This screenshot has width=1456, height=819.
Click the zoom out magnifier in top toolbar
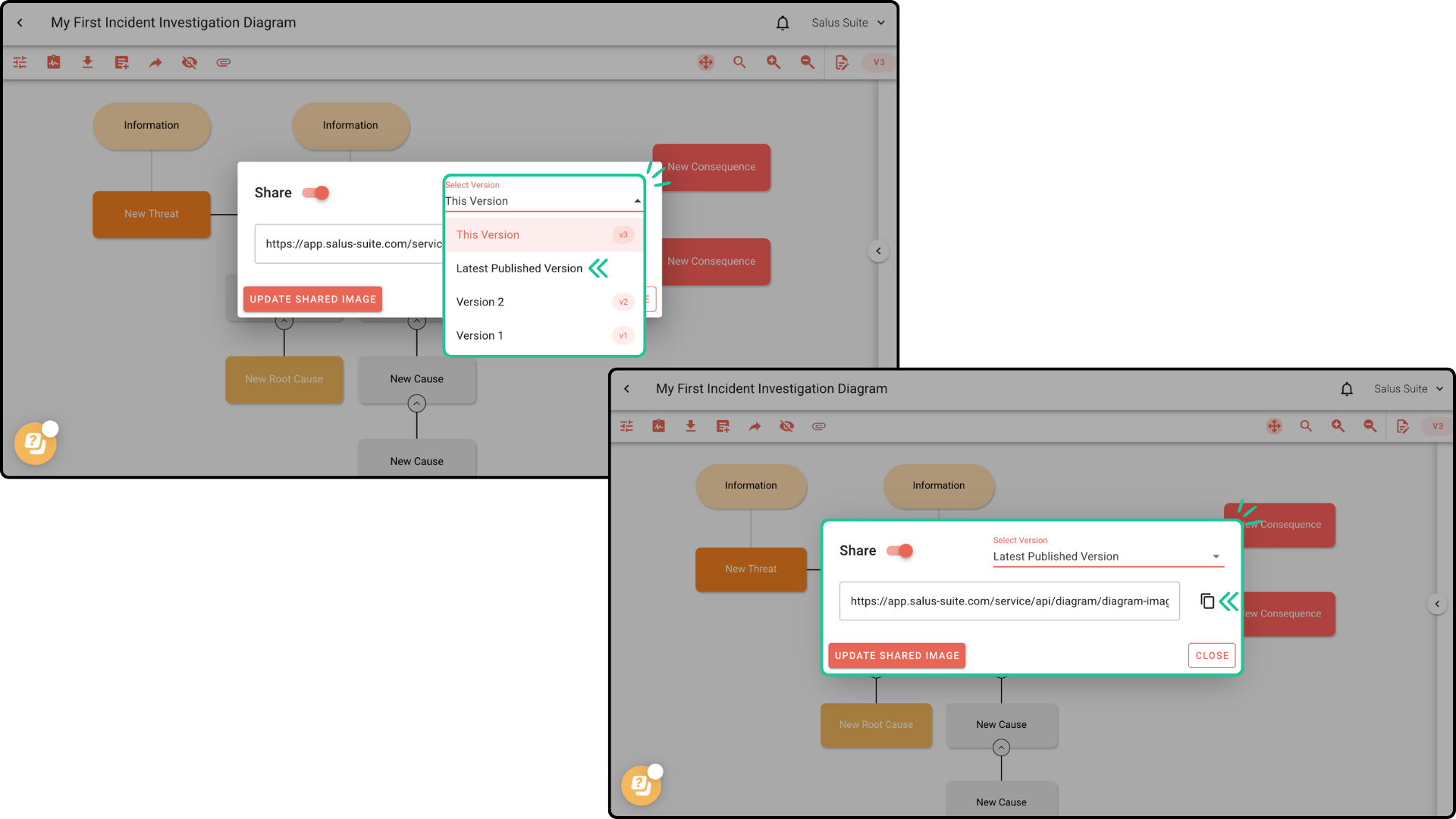point(808,62)
